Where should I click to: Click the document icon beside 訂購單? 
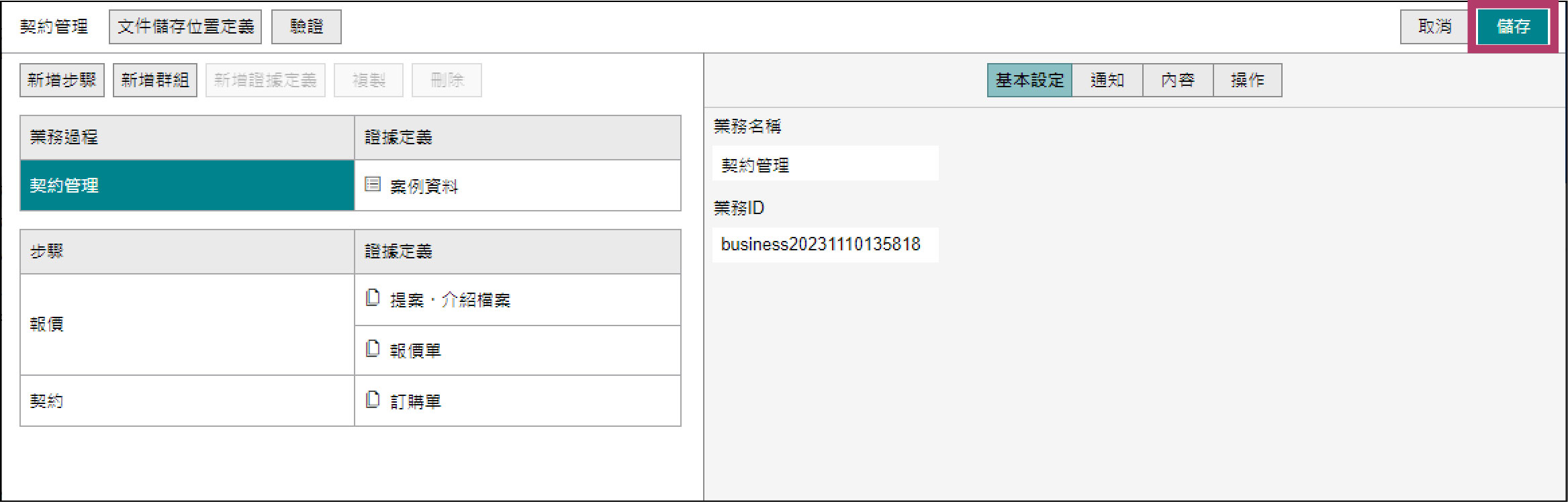tap(373, 400)
